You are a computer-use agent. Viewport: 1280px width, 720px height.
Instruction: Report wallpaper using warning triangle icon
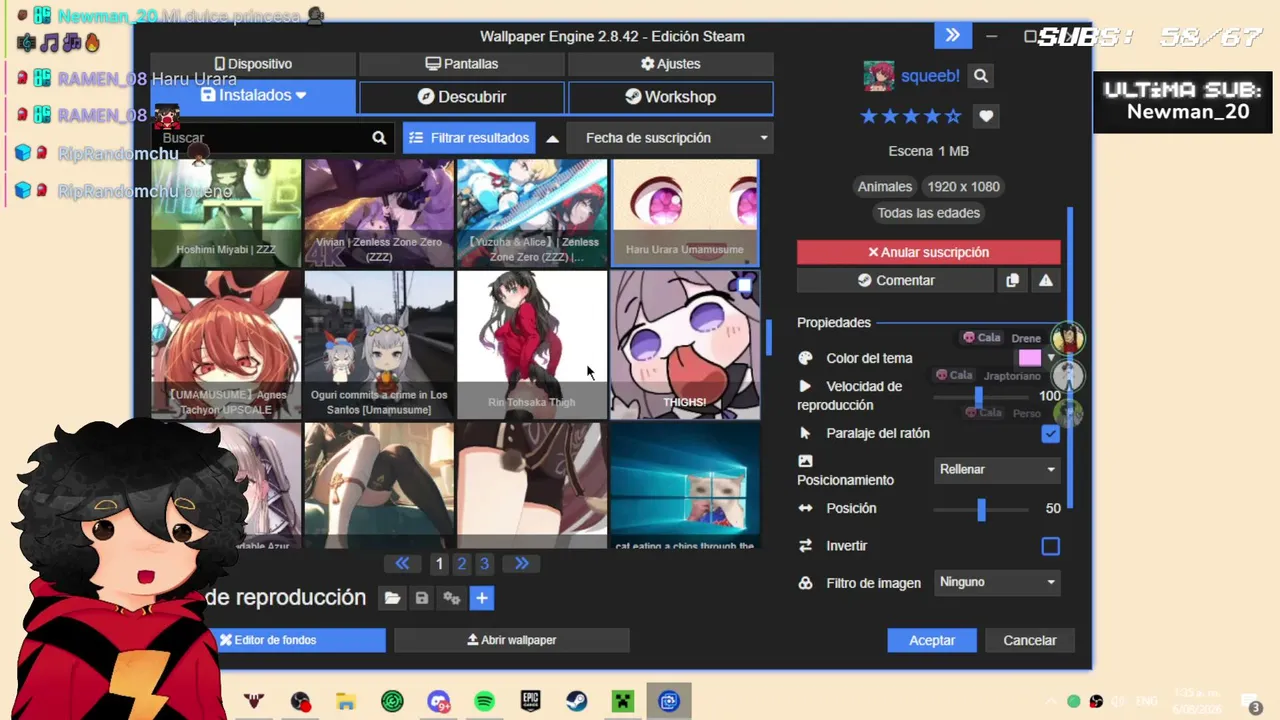(x=1046, y=281)
